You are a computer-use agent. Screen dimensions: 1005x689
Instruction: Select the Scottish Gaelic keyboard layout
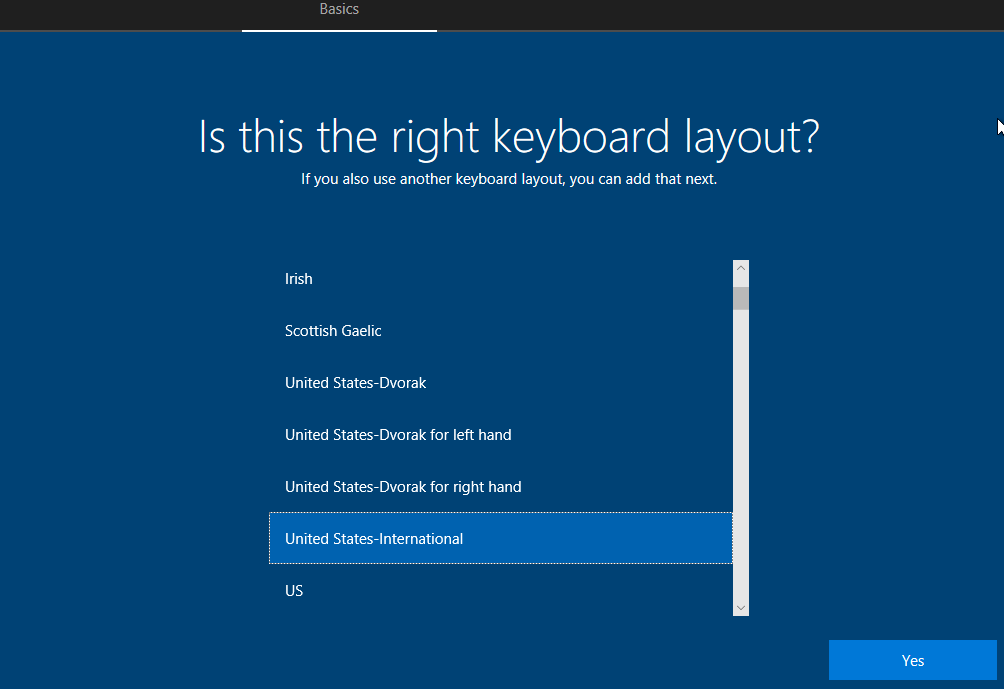(x=501, y=331)
